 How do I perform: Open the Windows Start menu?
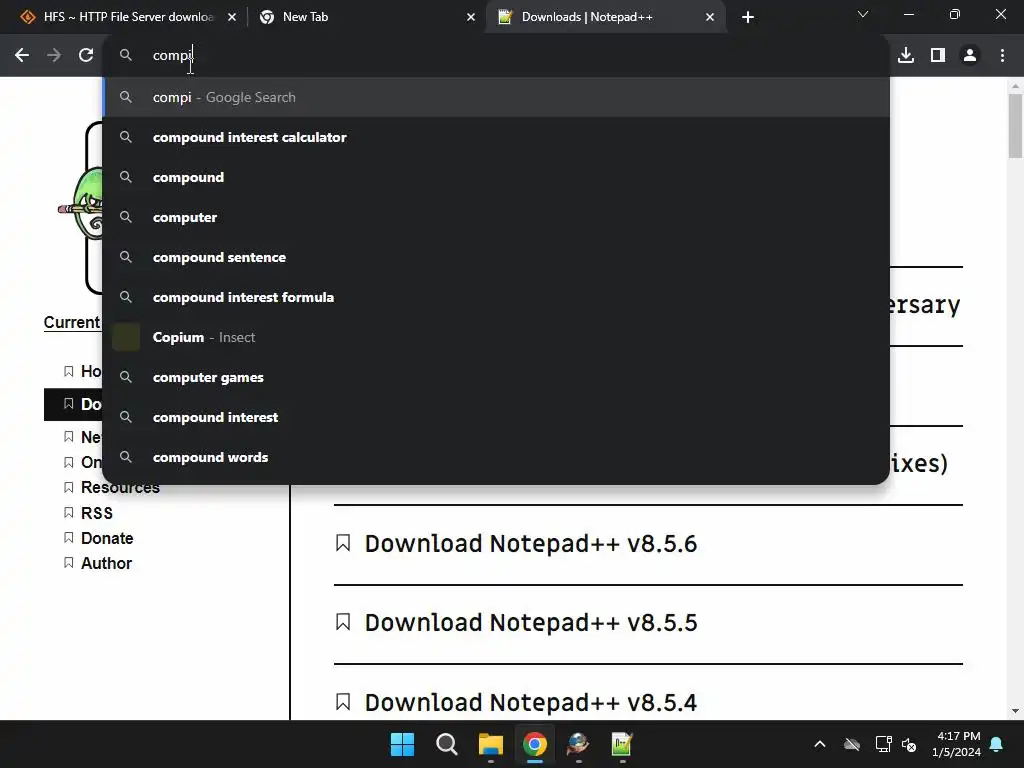402,744
